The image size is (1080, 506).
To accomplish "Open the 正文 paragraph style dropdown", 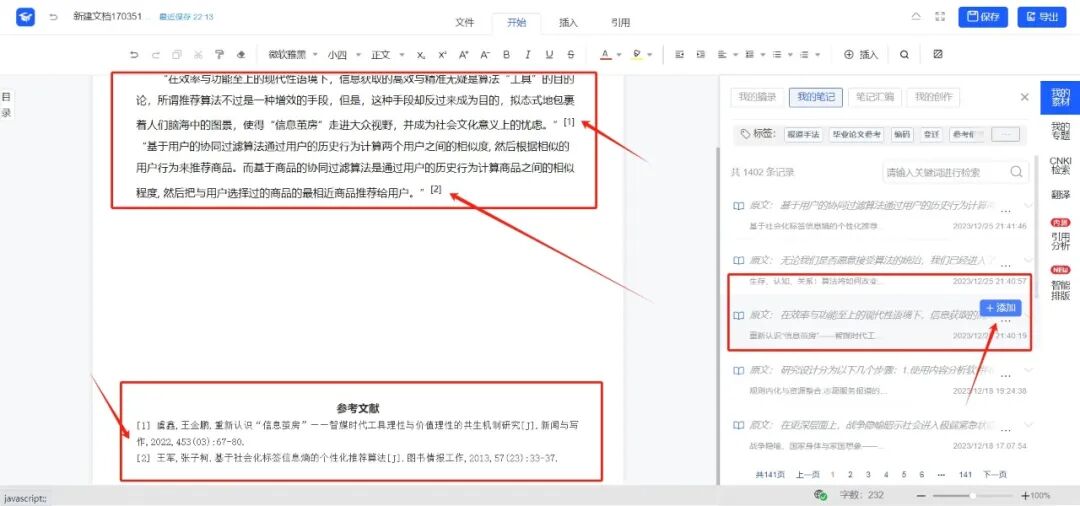I will click(387, 54).
